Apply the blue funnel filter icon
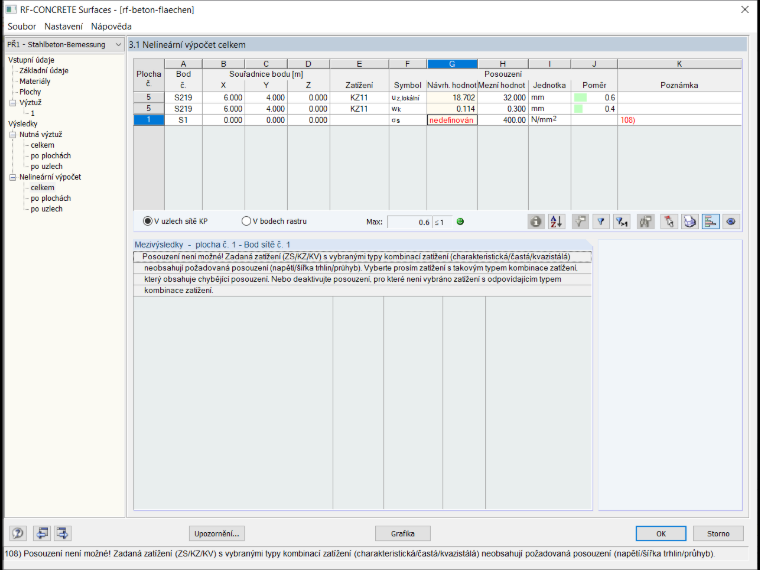The image size is (760, 570). (x=601, y=222)
